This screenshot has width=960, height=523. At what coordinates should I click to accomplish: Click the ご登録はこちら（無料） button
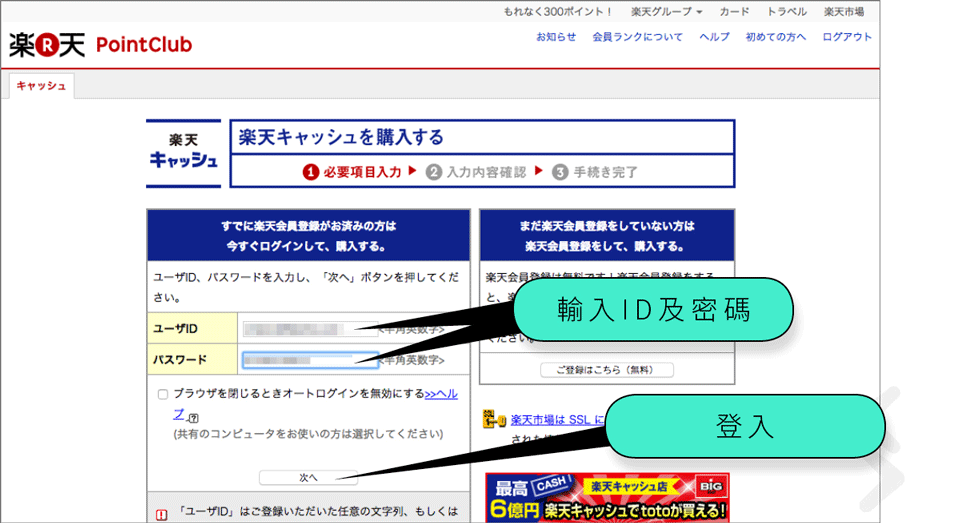[x=607, y=370]
